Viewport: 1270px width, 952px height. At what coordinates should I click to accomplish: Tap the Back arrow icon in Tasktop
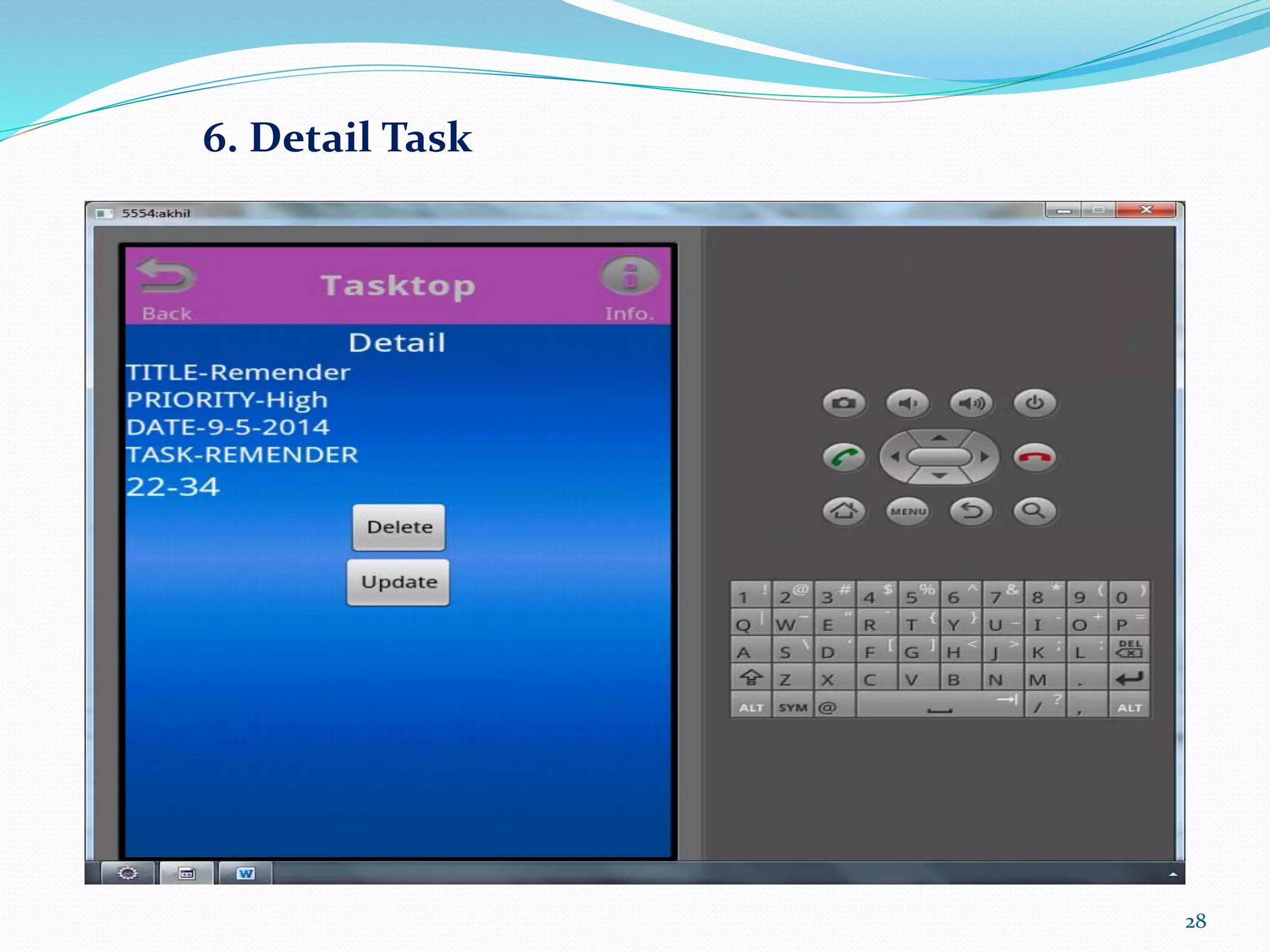(x=166, y=276)
